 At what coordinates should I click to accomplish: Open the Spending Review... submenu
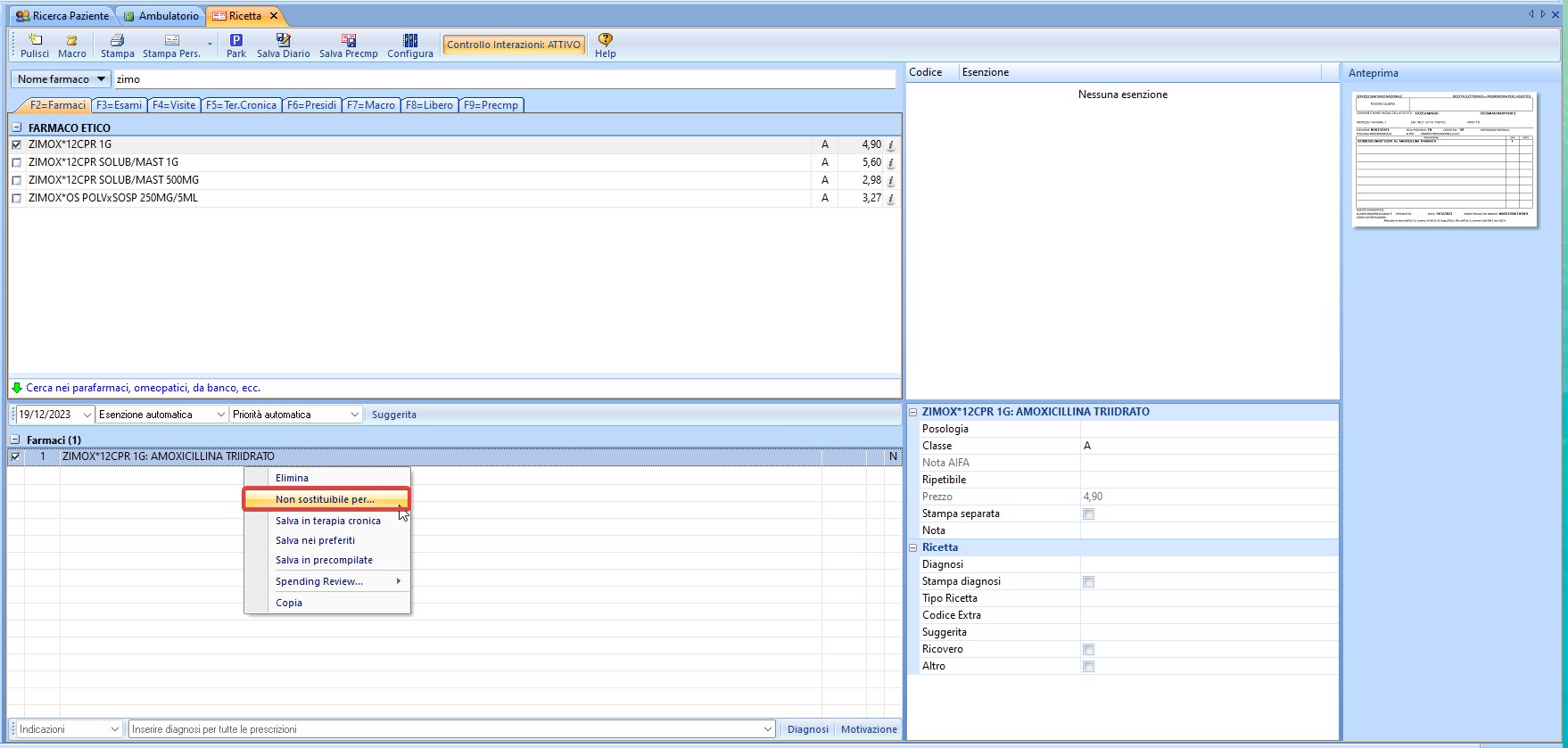pos(327,581)
